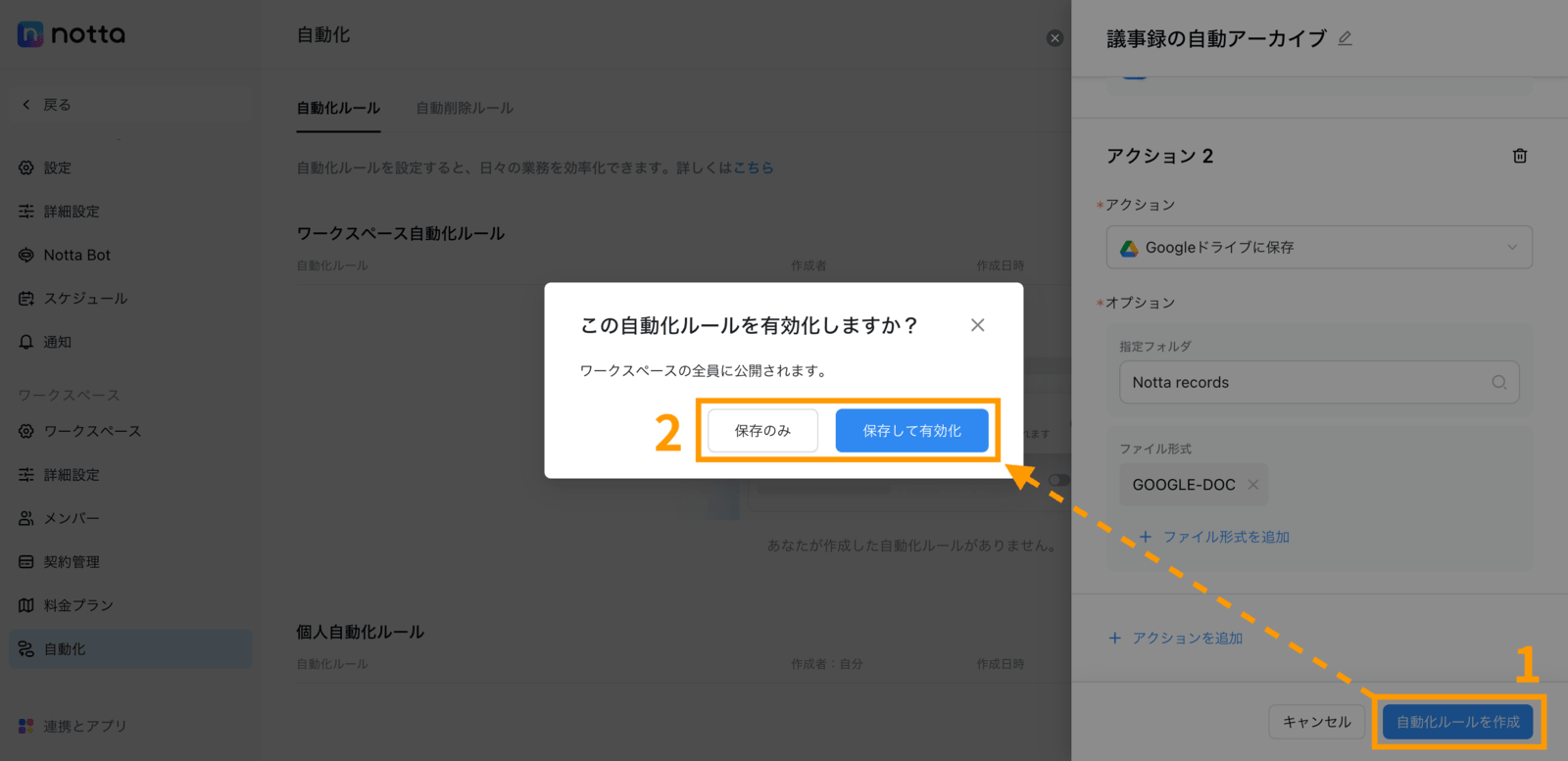Open ワークスペース settings item
Image resolution: width=1568 pixels, height=761 pixels.
tap(130, 431)
